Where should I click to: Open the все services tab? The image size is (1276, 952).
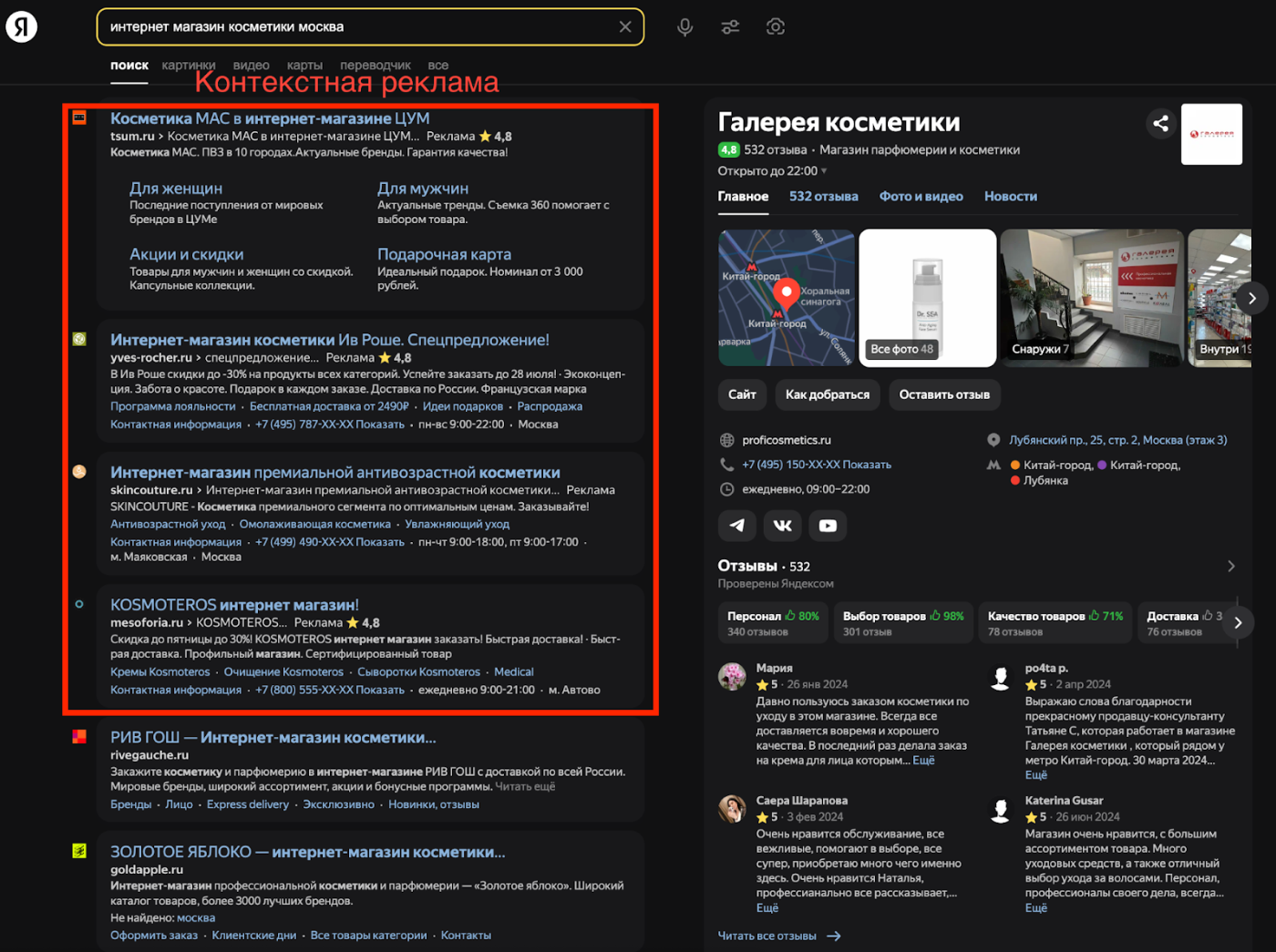438,66
